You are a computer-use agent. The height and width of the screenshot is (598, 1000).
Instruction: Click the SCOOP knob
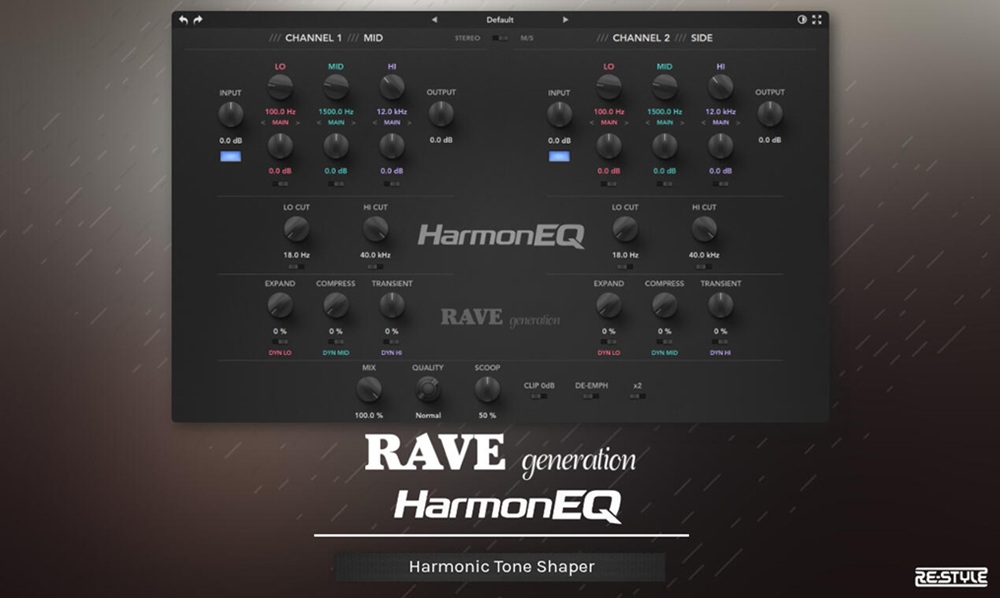point(487,390)
